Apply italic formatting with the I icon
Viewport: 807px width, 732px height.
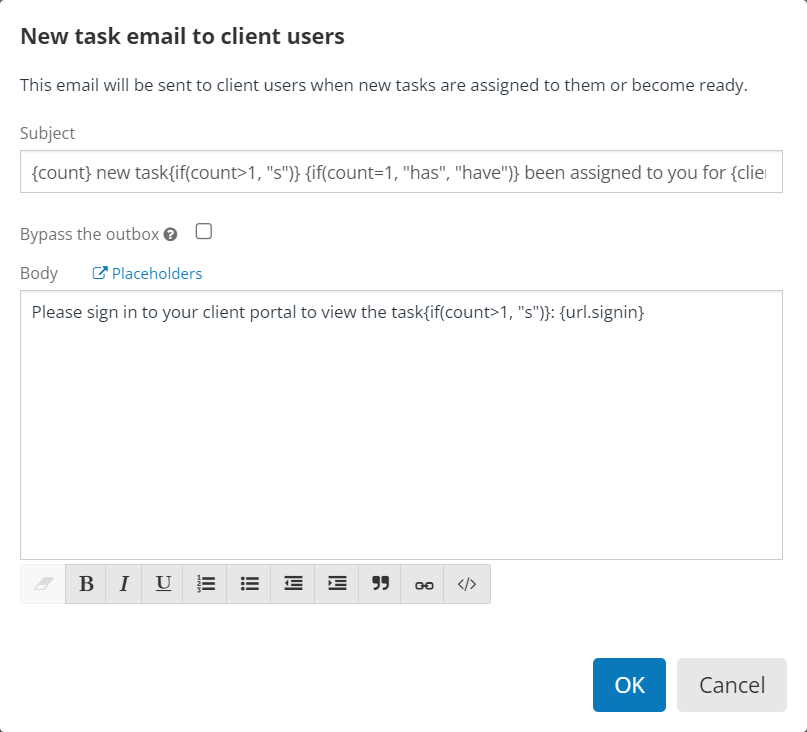124,584
